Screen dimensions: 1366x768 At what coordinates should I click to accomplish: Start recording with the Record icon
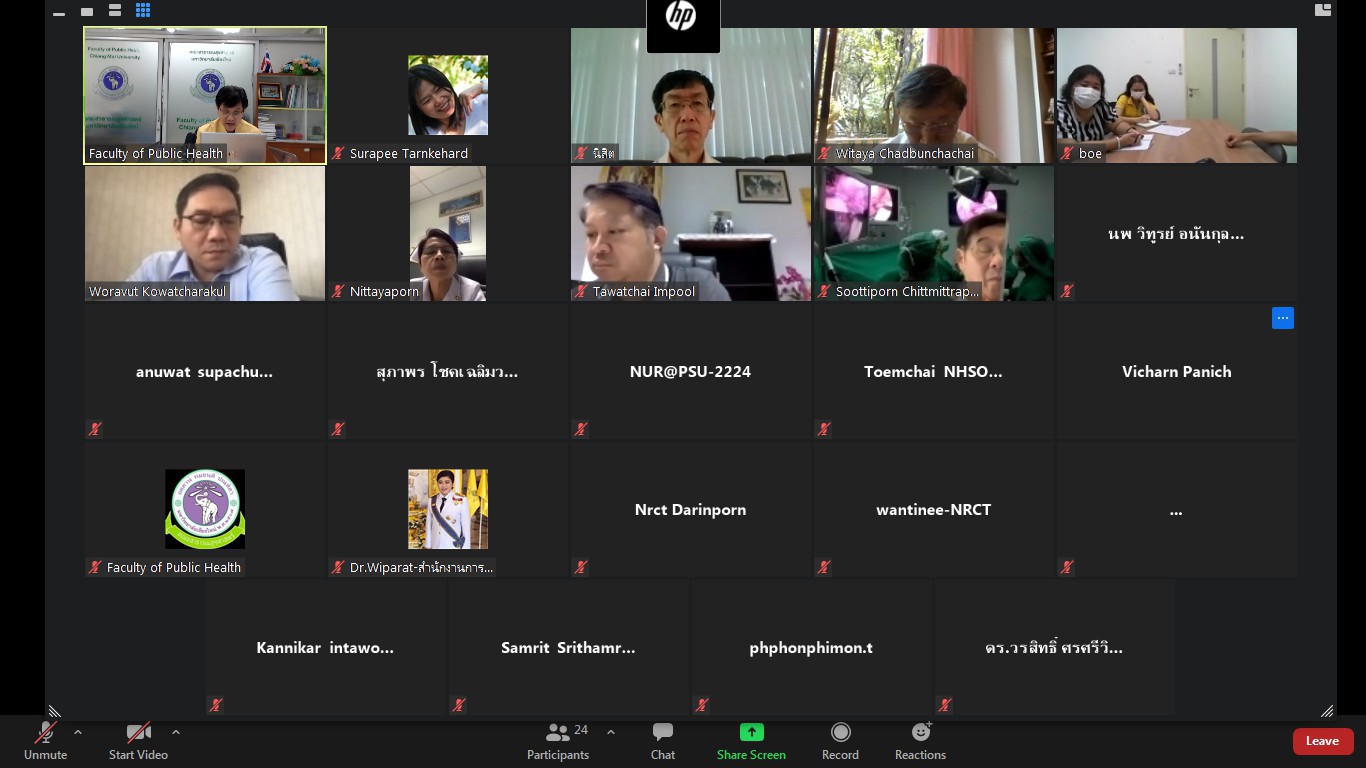point(840,741)
